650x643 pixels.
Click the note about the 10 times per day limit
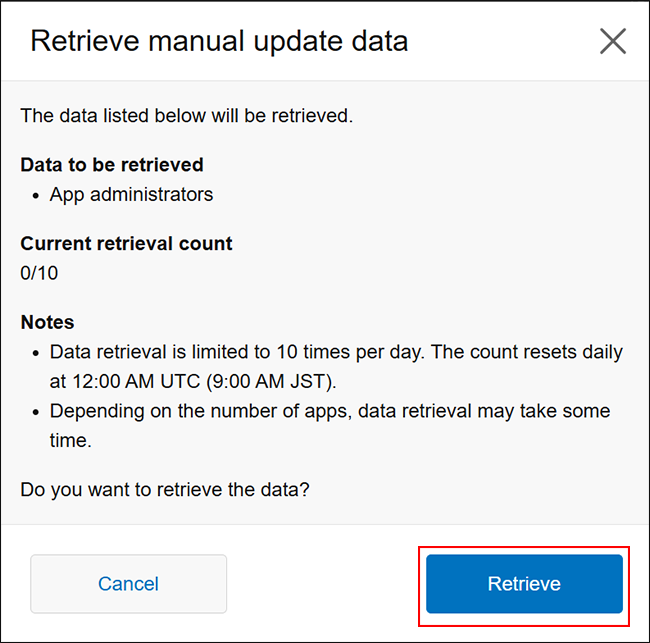point(335,353)
